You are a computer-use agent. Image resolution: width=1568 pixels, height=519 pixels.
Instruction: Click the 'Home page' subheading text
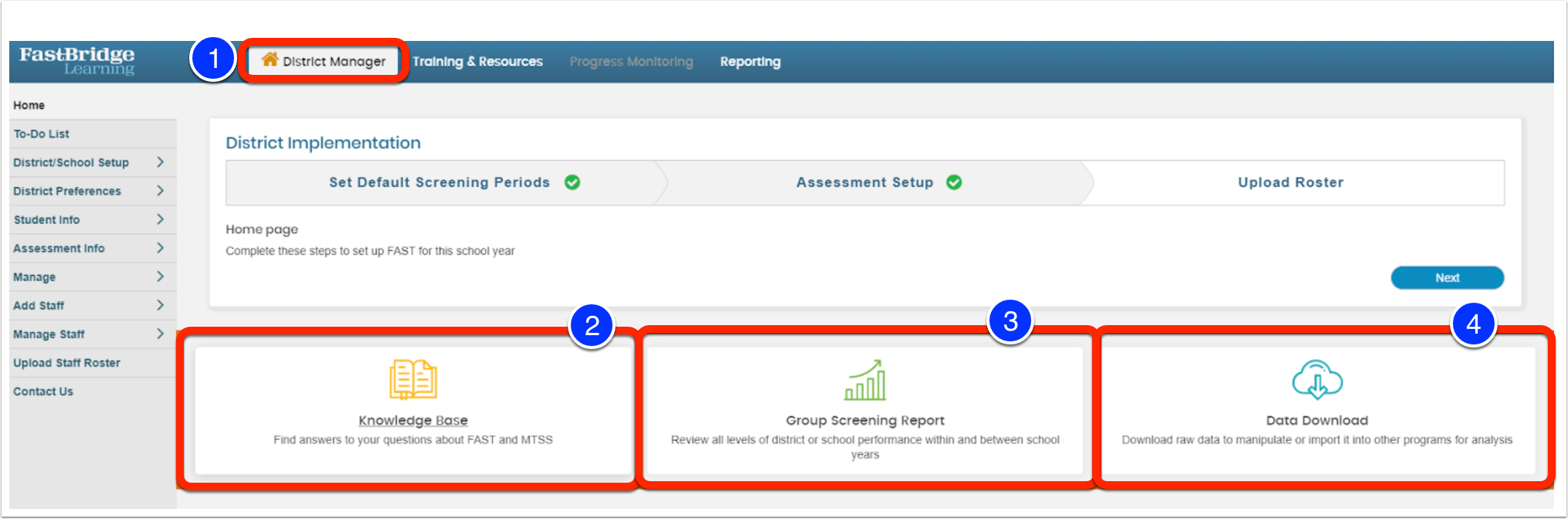pos(262,229)
